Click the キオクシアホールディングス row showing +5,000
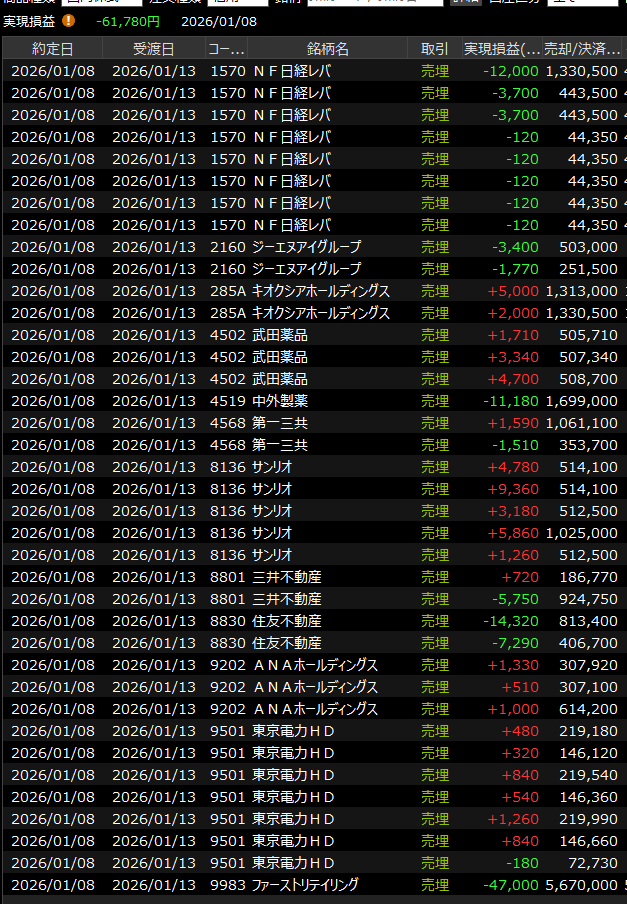627x904 pixels. click(x=320, y=291)
